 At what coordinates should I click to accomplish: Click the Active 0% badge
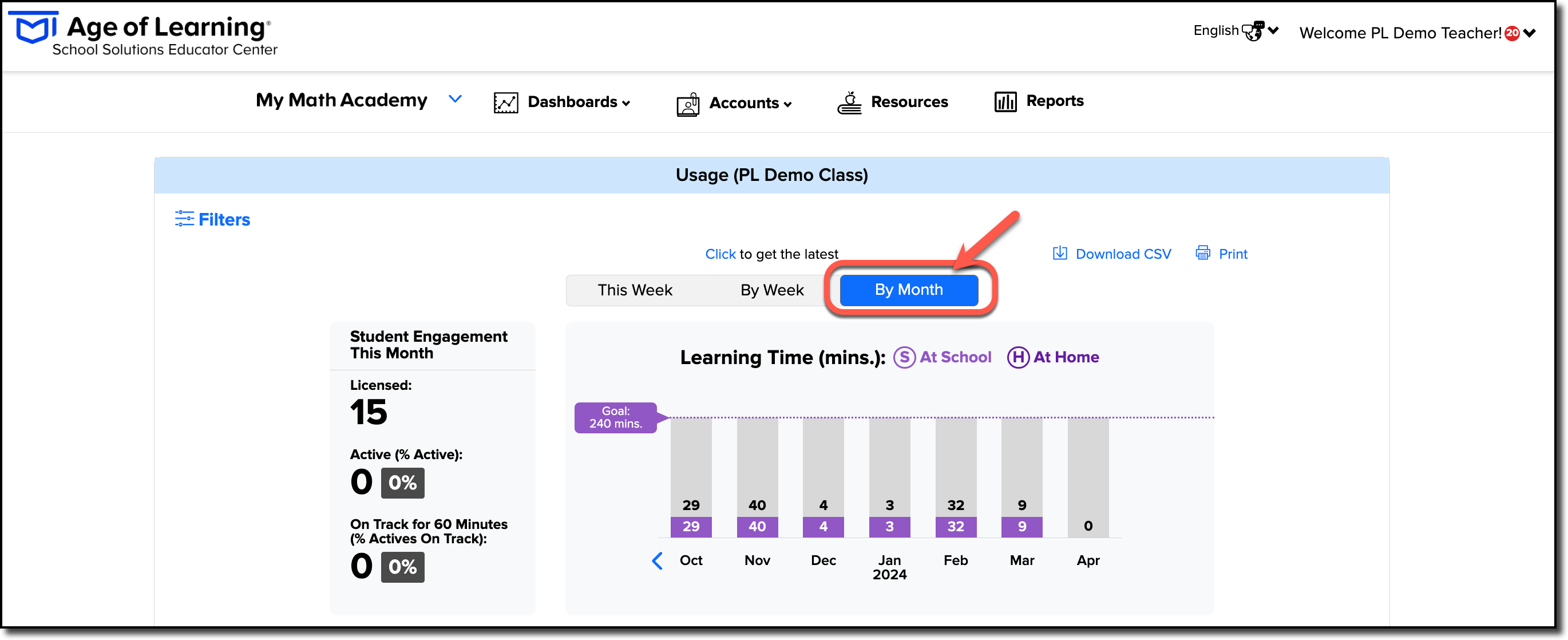click(x=402, y=483)
